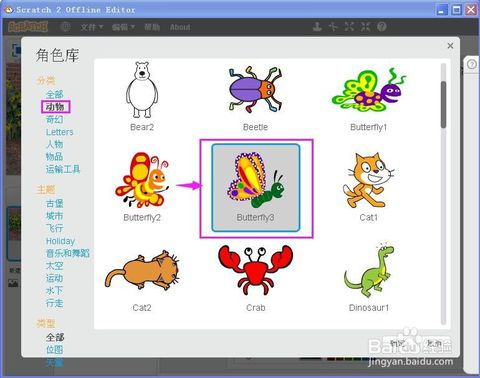Click the cut scissors icon in toolbar
Screen dimensions: 480x378
(x=333, y=27)
